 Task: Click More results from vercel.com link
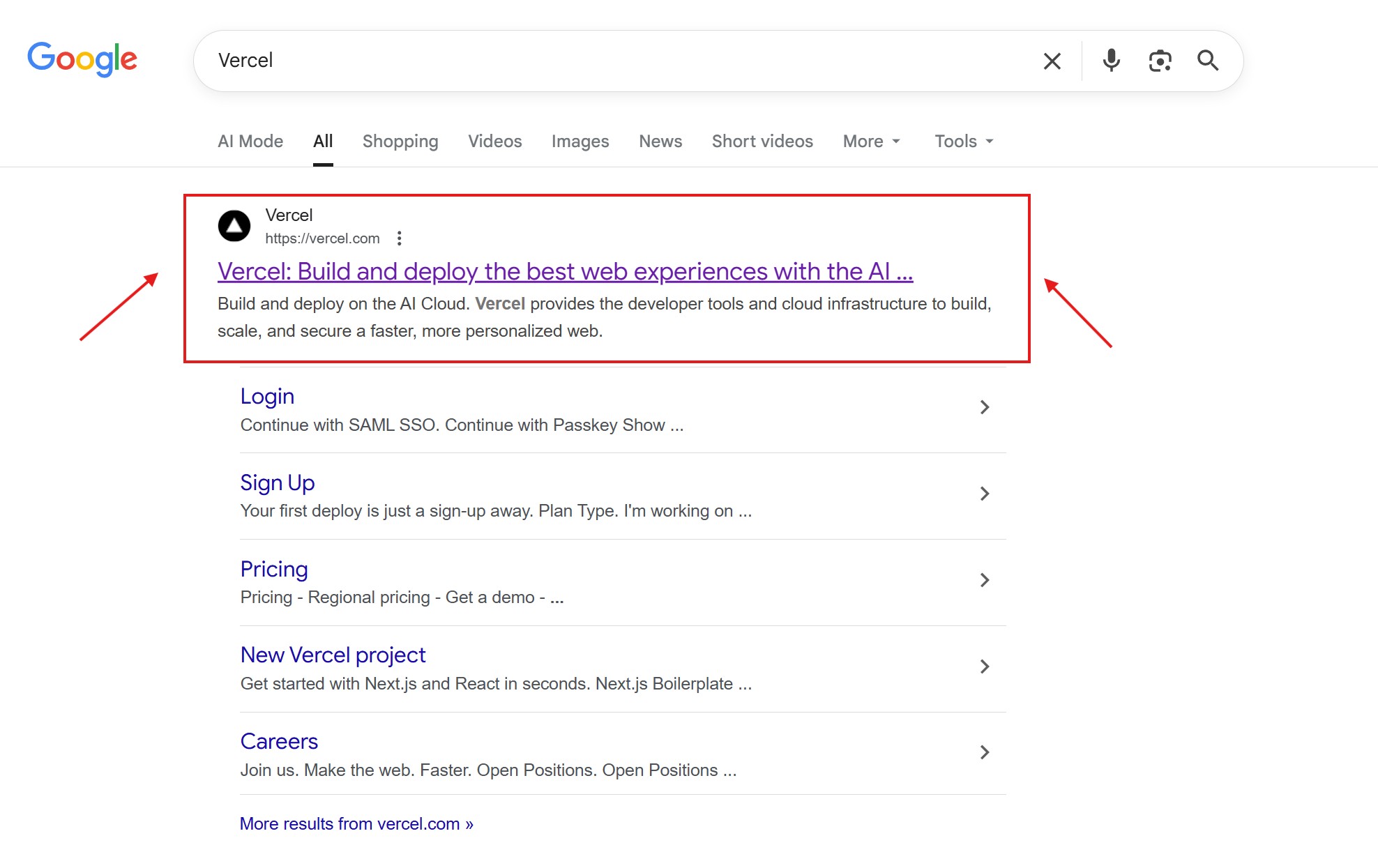356,823
